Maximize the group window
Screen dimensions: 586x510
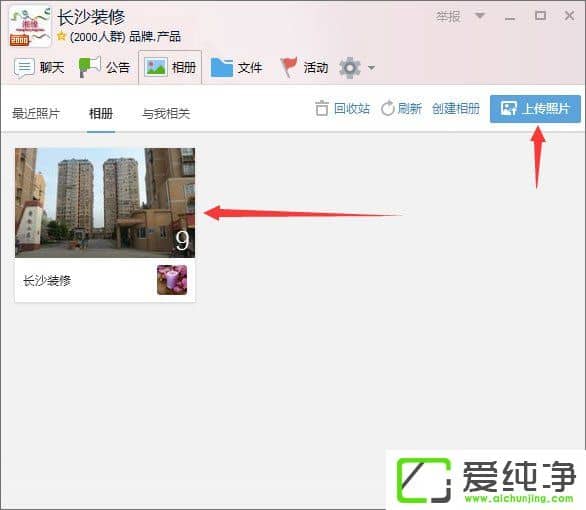click(540, 16)
